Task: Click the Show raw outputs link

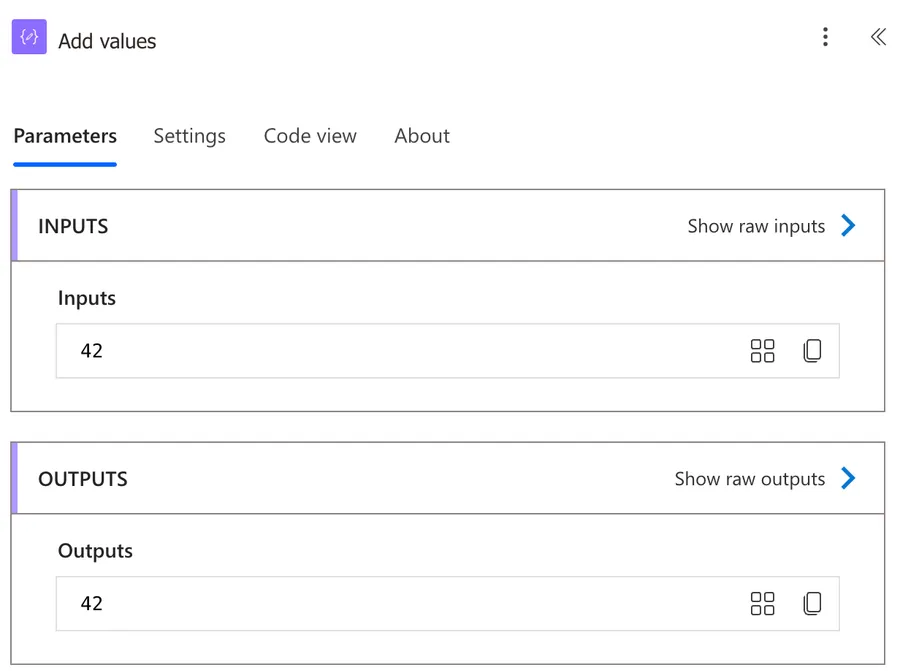Action: (750, 479)
